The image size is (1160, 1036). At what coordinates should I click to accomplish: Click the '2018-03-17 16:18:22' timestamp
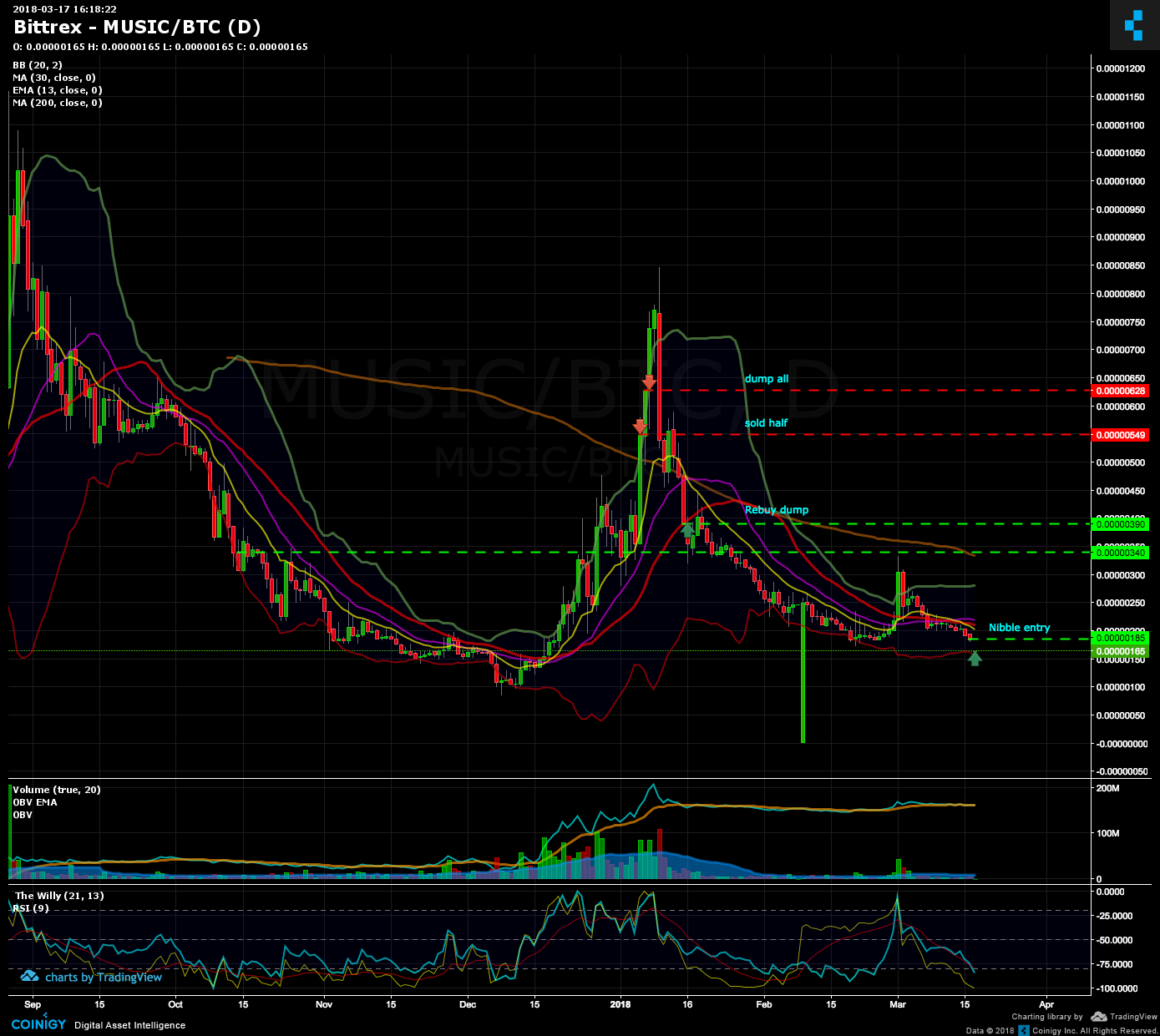click(x=64, y=9)
